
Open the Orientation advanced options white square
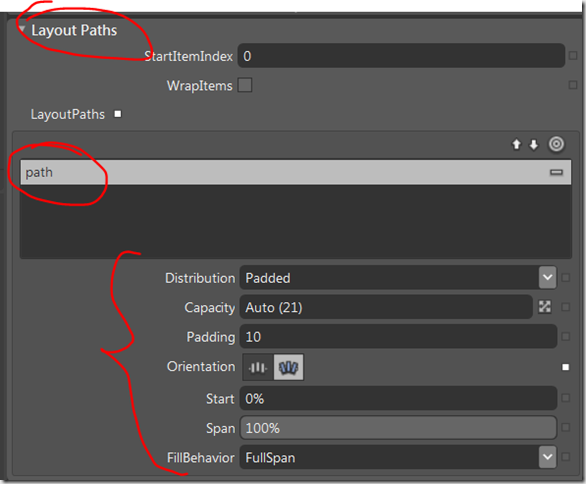[565, 367]
